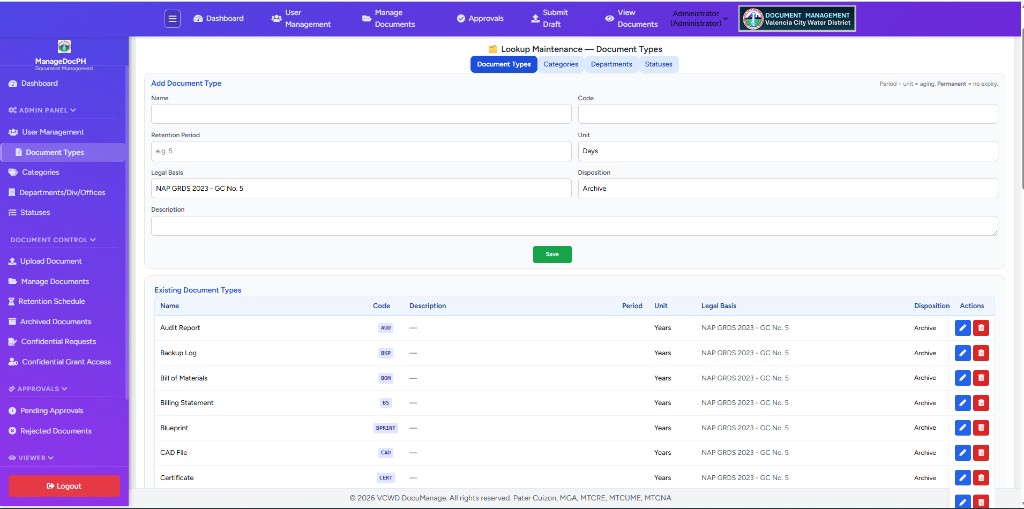Focus the Name input field

coord(361,114)
